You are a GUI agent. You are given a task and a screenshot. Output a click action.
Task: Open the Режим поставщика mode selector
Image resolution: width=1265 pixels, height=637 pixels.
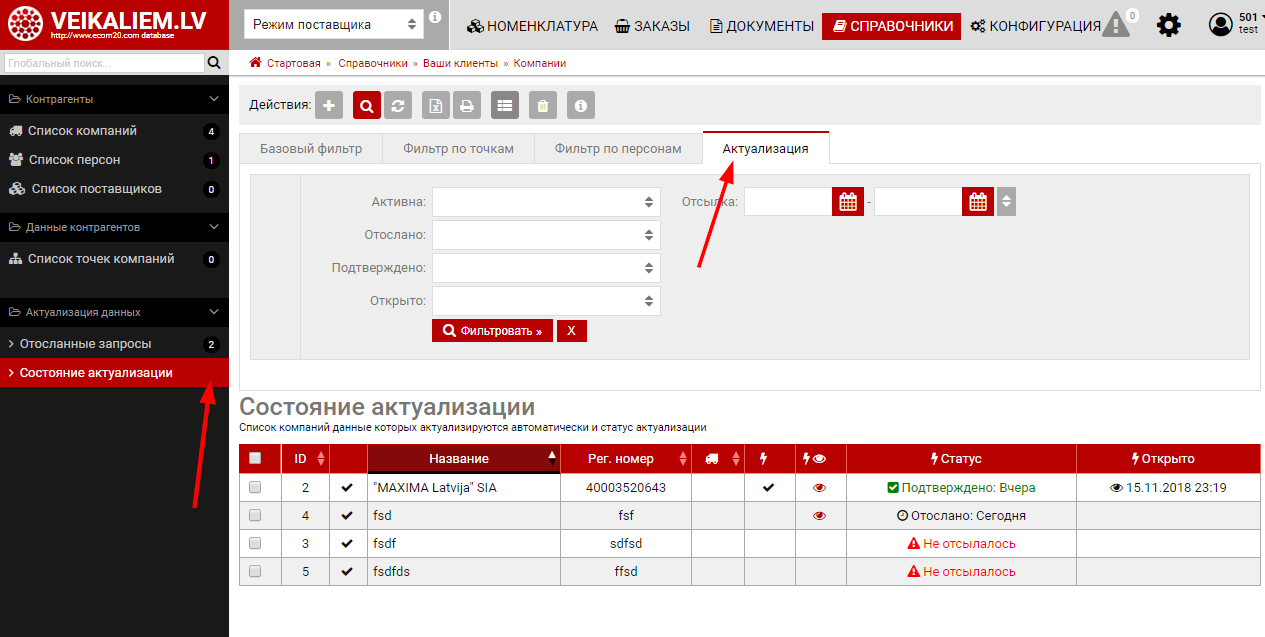335,24
